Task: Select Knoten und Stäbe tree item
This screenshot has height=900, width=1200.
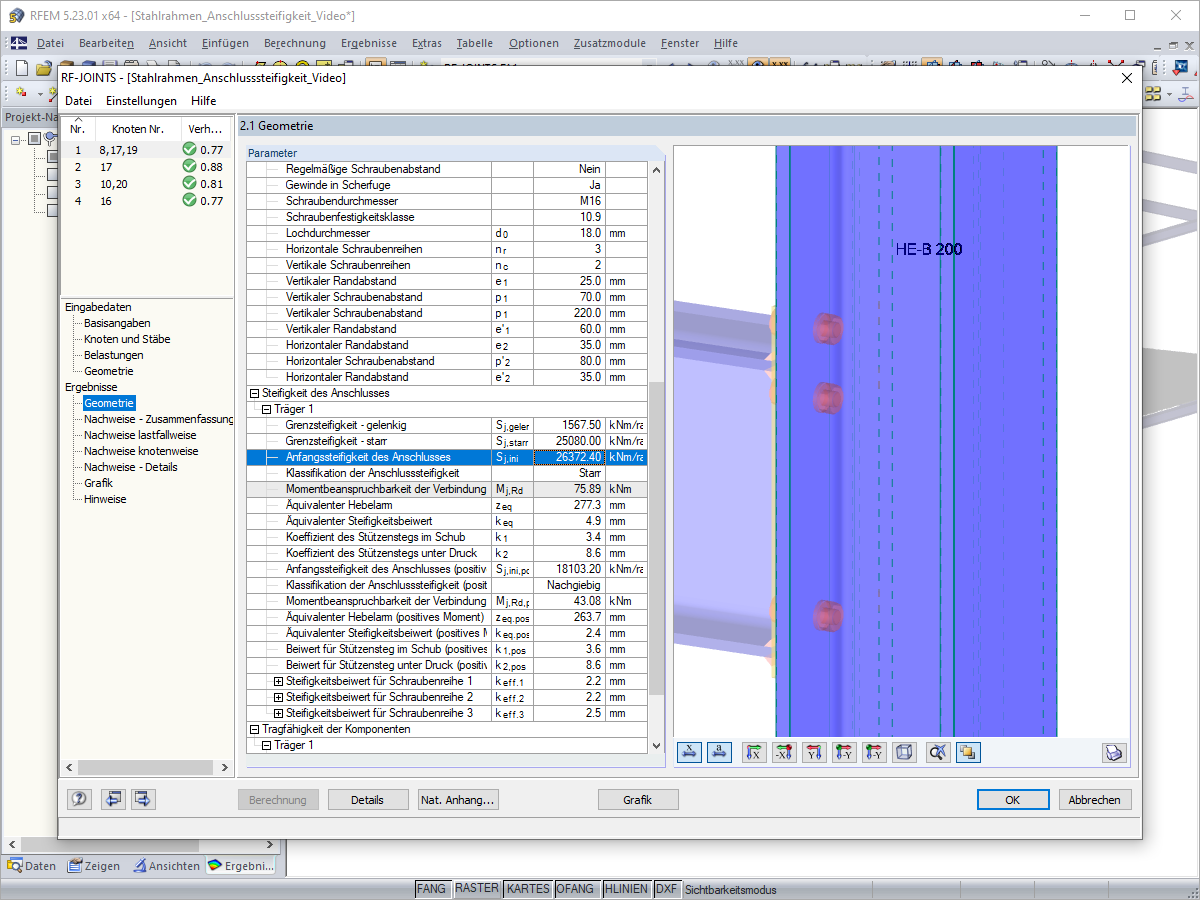Action: click(x=127, y=339)
